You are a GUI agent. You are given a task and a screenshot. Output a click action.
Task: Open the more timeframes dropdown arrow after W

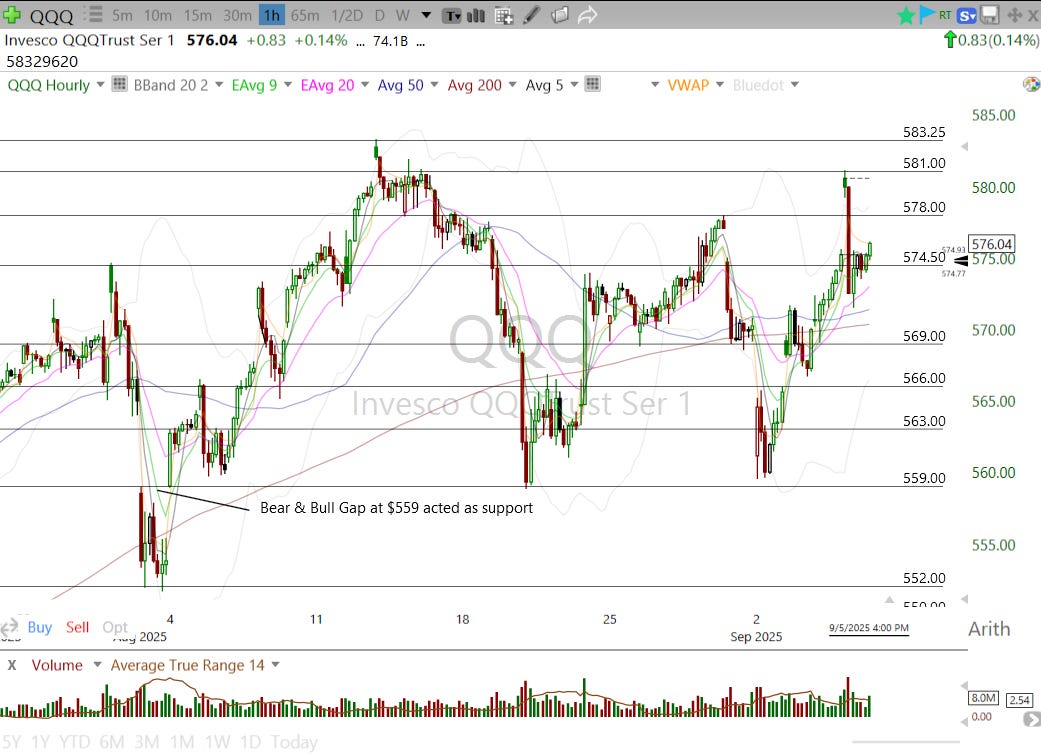(x=426, y=15)
